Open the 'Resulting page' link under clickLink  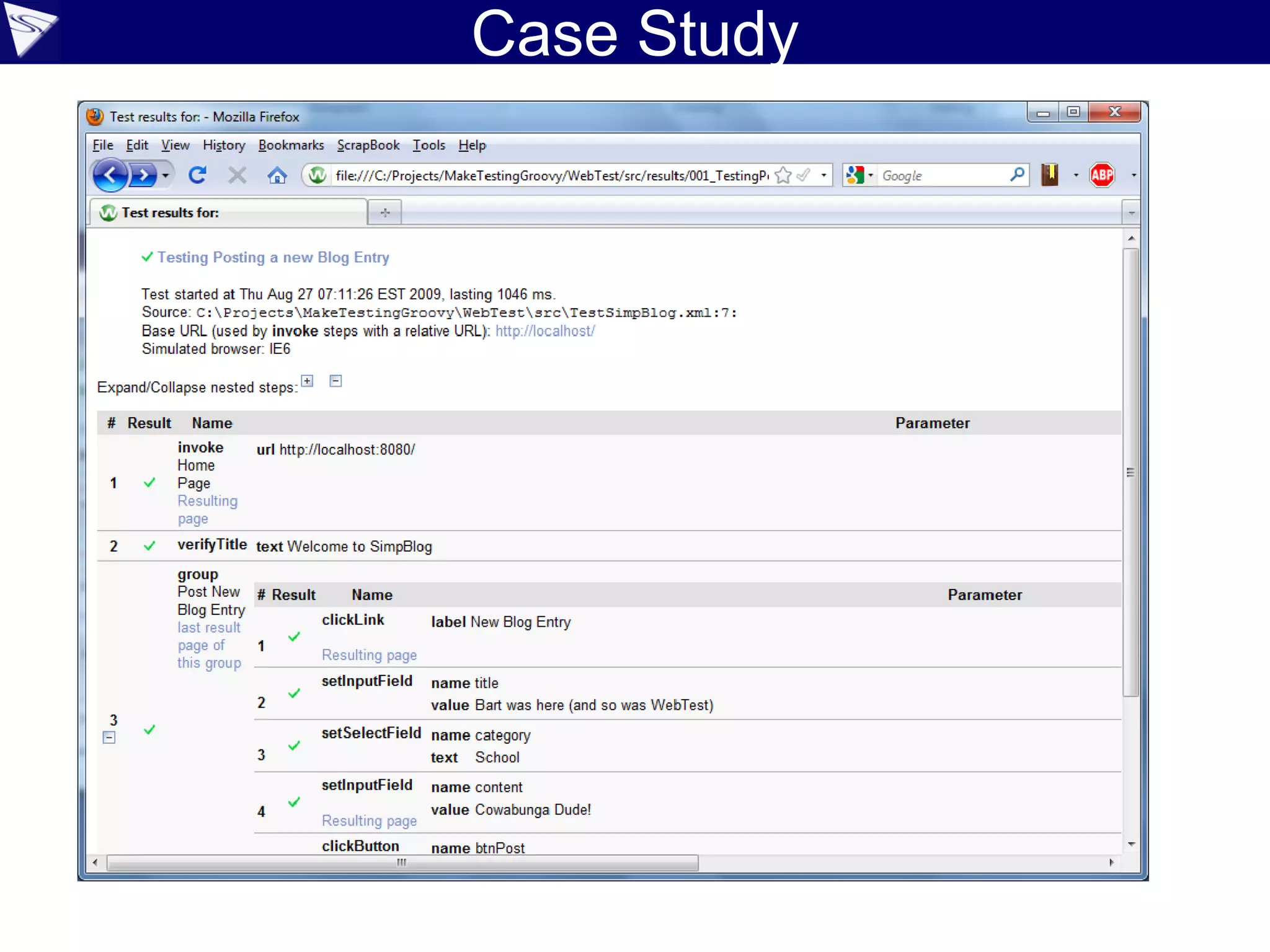pos(369,655)
